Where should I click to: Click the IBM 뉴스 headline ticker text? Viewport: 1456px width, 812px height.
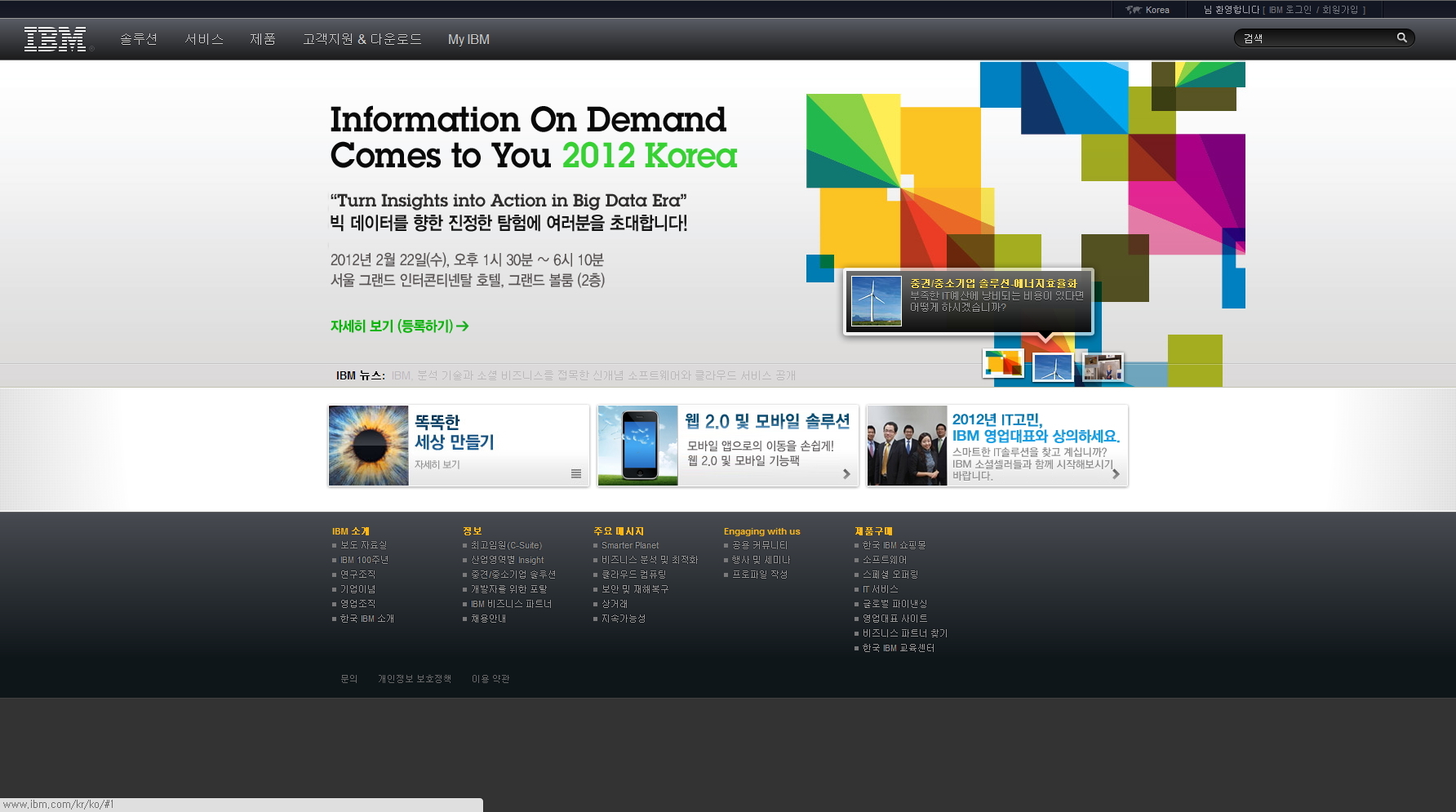[x=593, y=375]
